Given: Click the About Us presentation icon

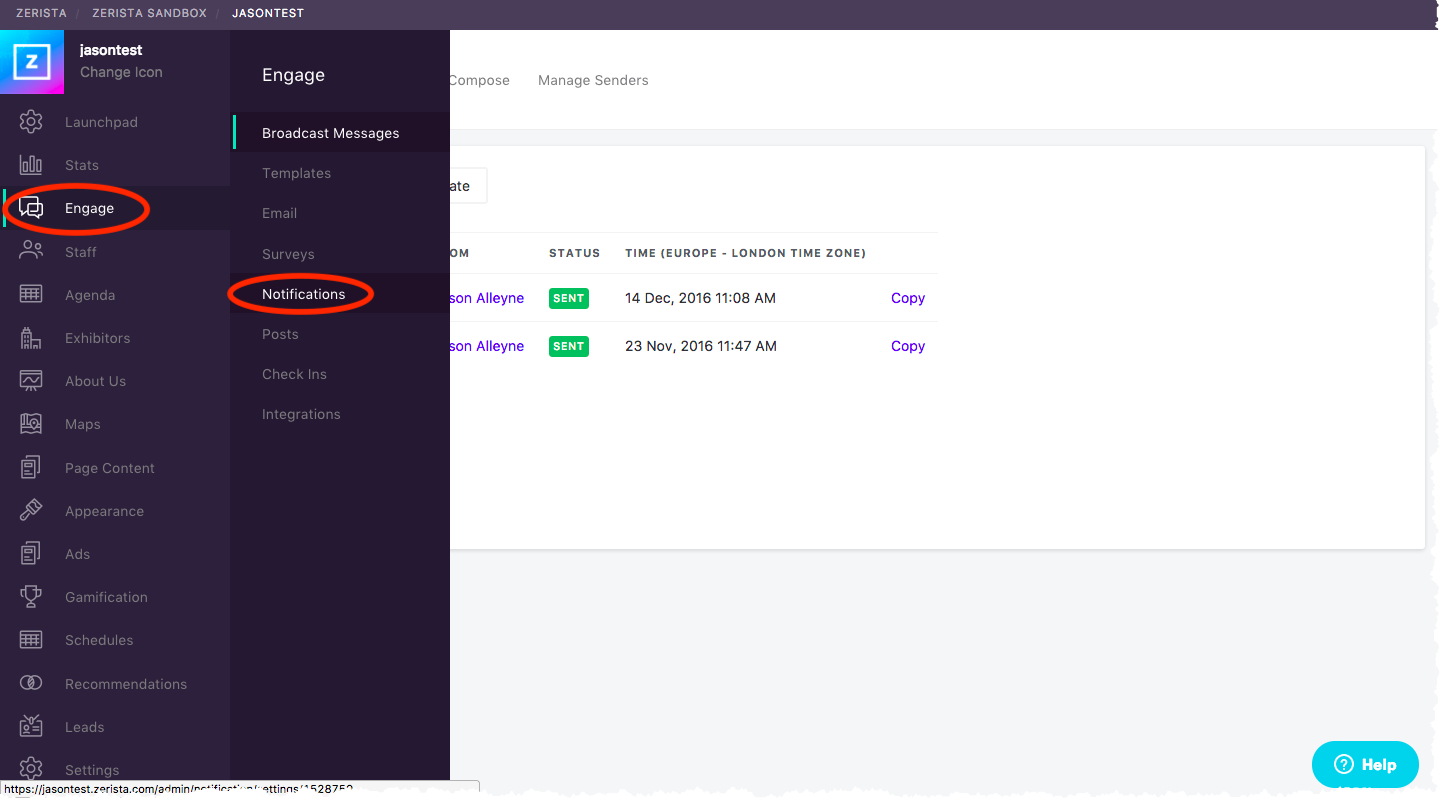Looking at the screenshot, I should point(31,381).
